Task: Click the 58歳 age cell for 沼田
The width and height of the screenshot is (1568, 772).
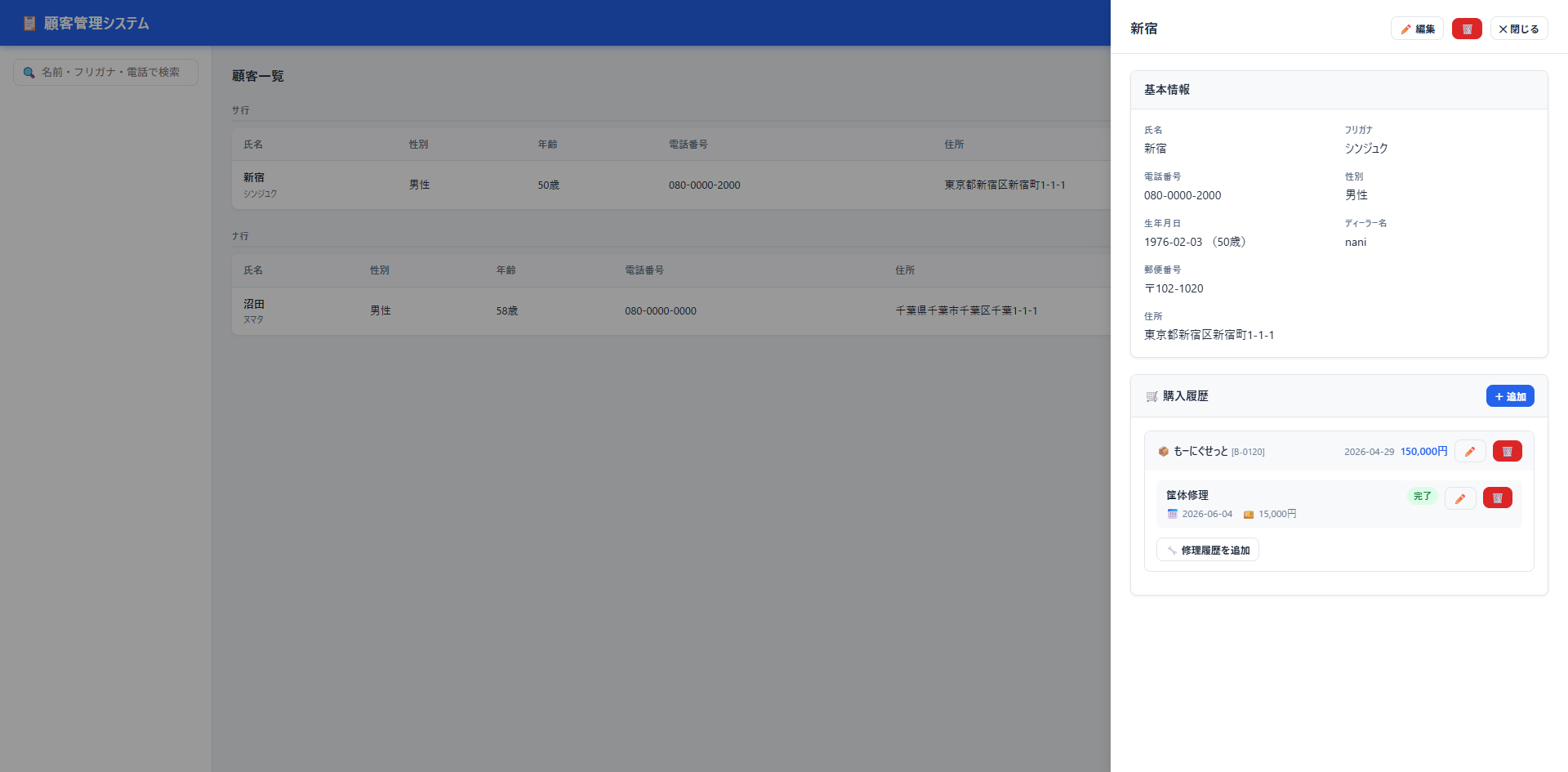Action: point(507,311)
